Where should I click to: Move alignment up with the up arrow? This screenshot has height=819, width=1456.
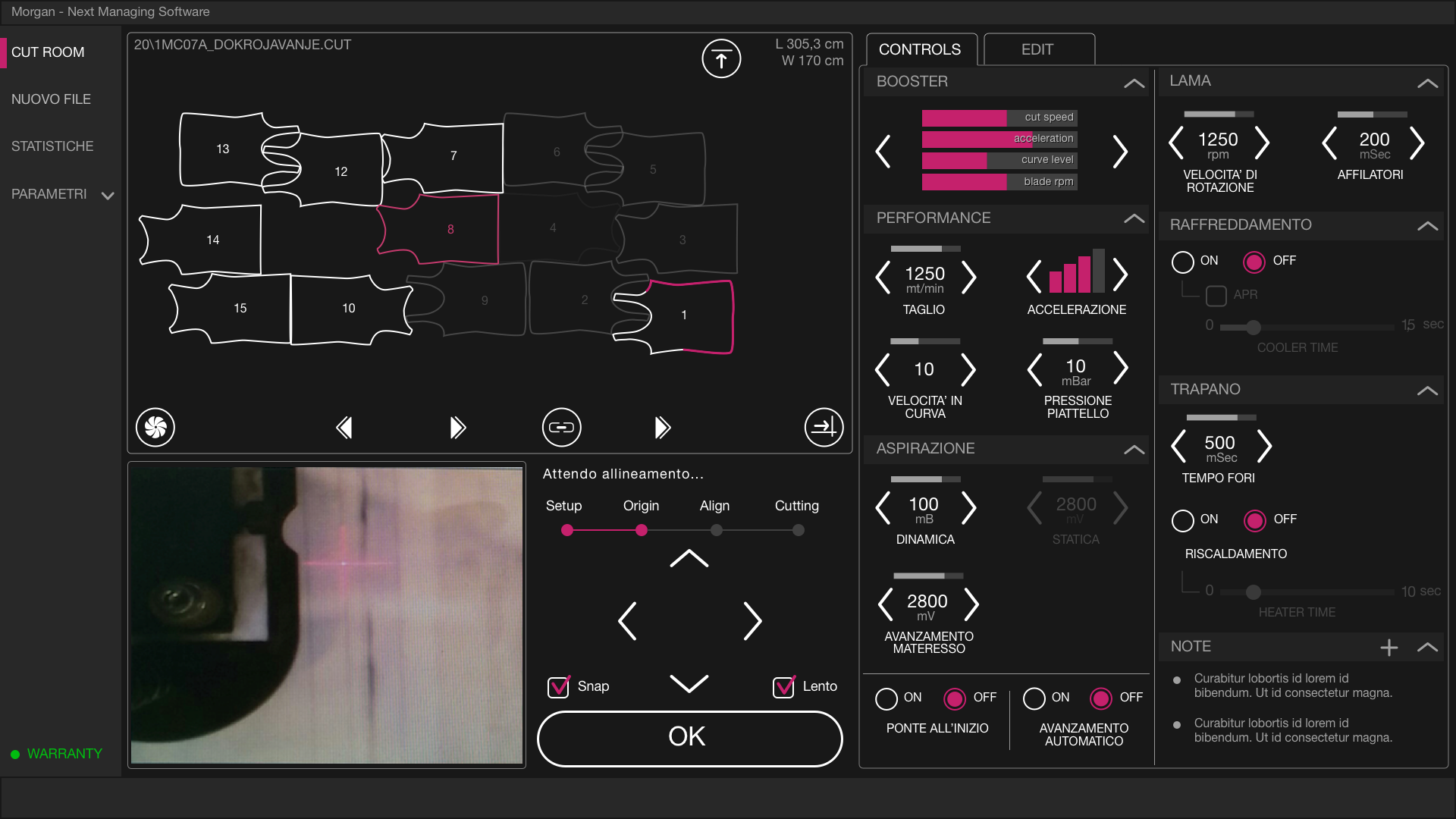click(689, 558)
